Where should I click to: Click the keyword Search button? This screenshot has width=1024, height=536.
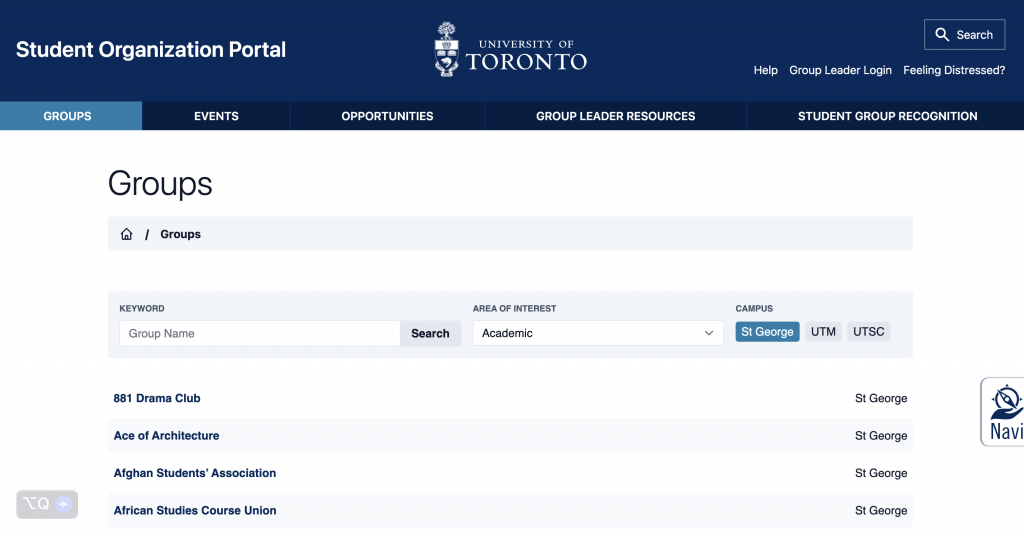pos(430,333)
